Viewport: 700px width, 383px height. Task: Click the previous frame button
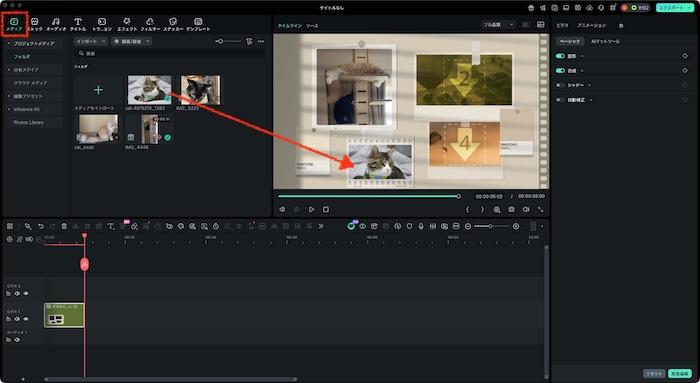(282, 209)
